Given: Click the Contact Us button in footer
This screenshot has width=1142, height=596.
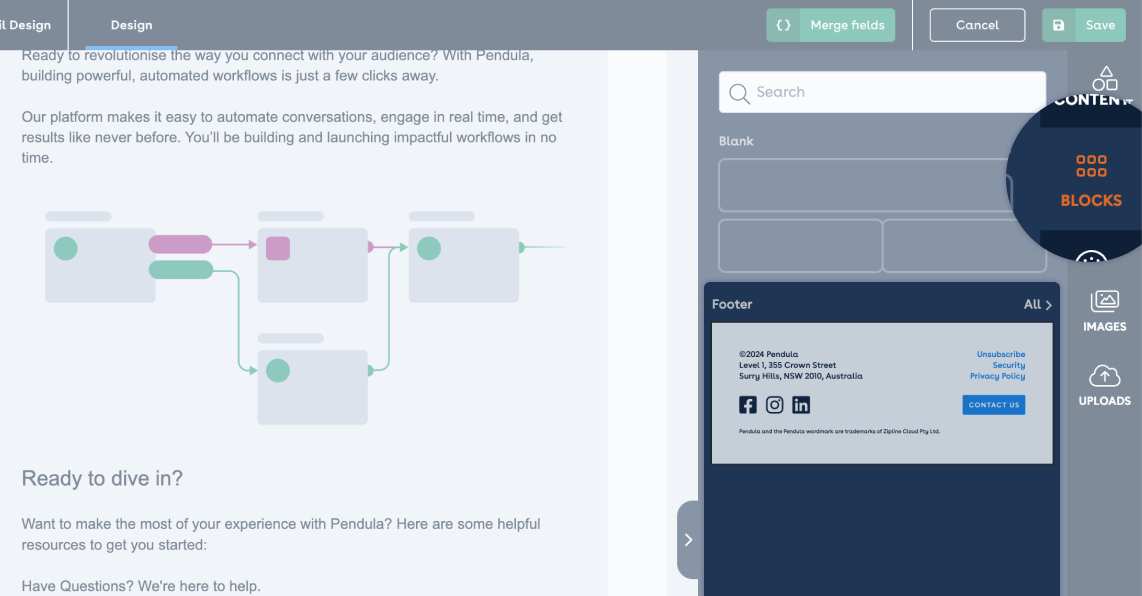Looking at the screenshot, I should tap(994, 405).
